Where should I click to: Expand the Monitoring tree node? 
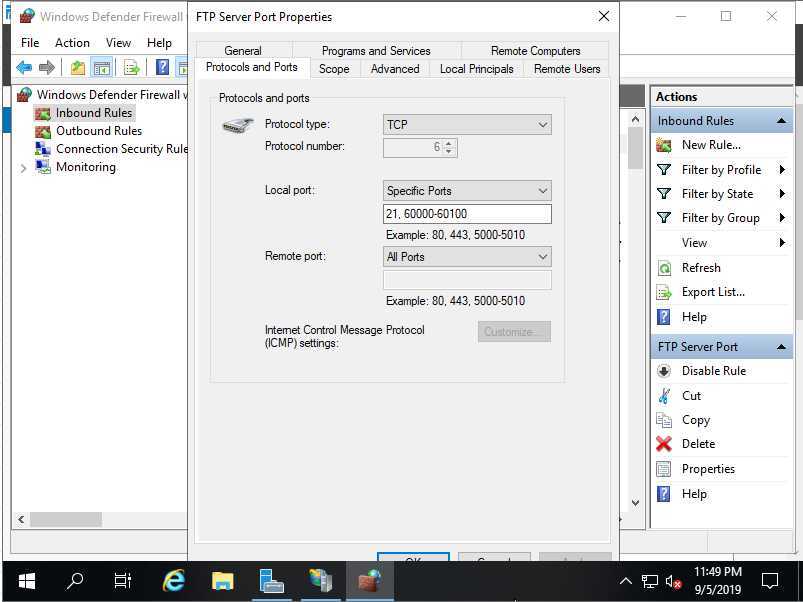coord(23,168)
